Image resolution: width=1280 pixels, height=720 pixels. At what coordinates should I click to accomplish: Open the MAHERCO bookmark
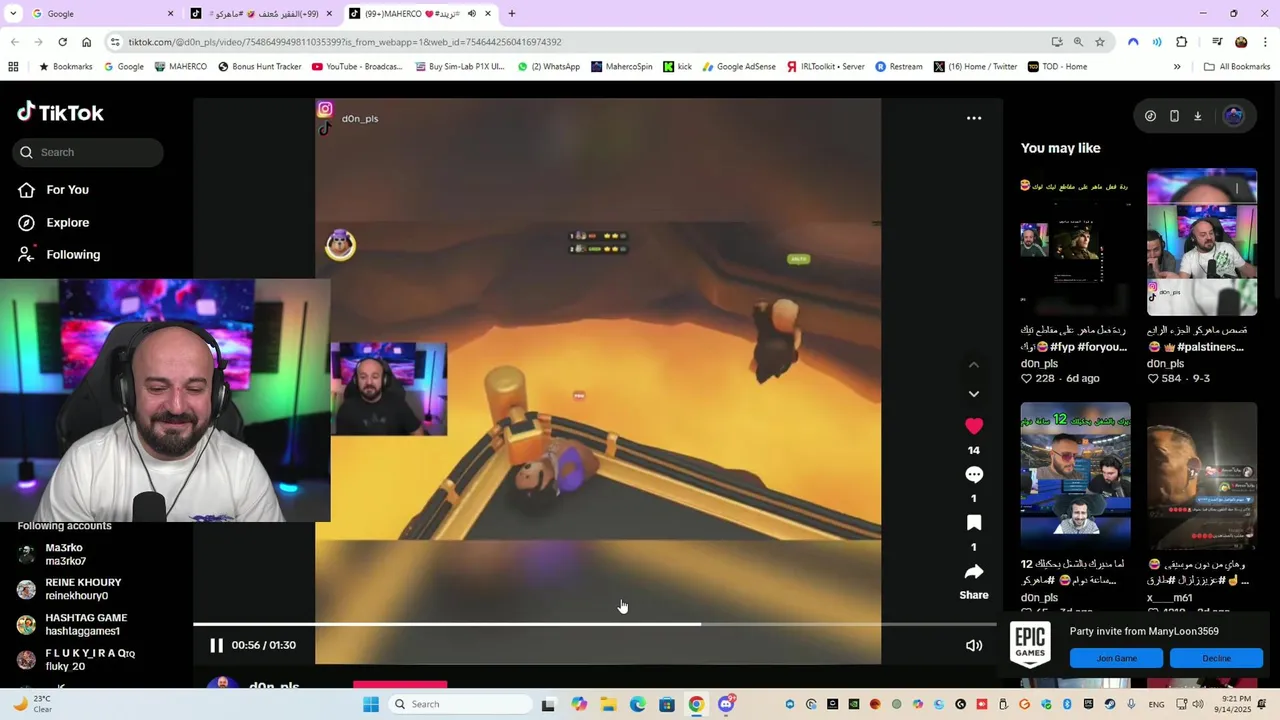tap(181, 67)
